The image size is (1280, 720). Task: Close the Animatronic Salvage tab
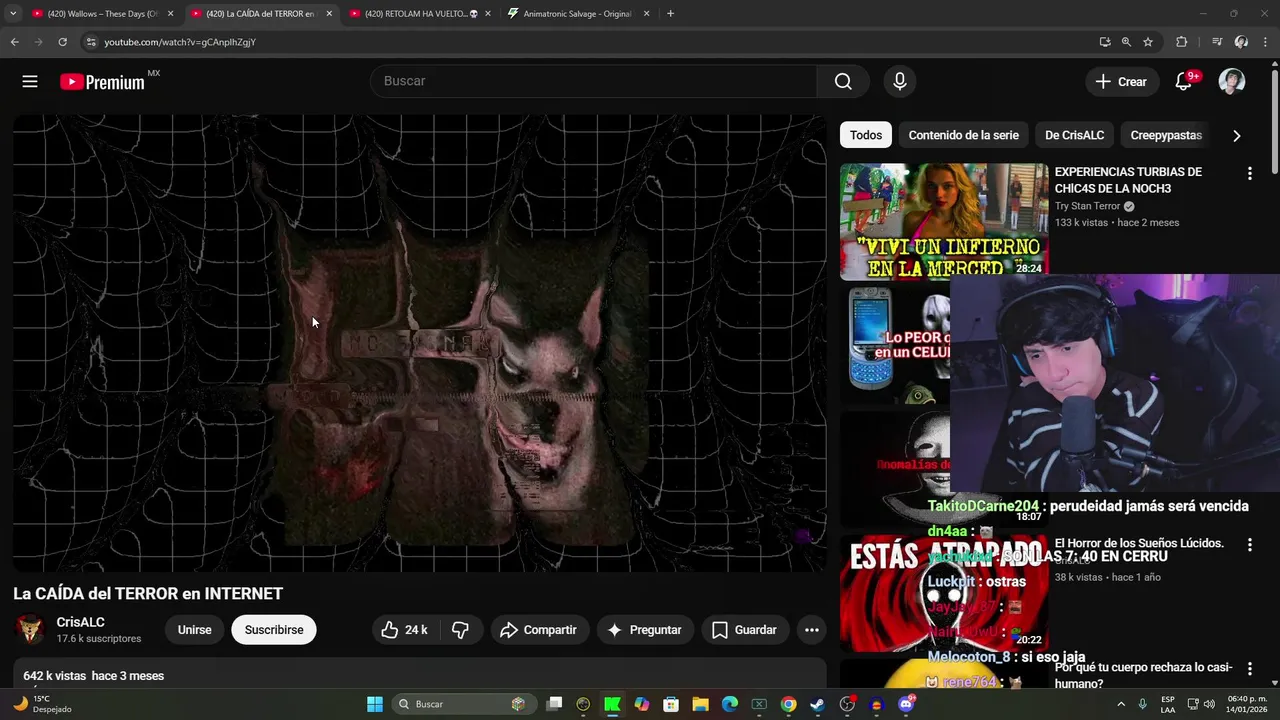click(646, 14)
